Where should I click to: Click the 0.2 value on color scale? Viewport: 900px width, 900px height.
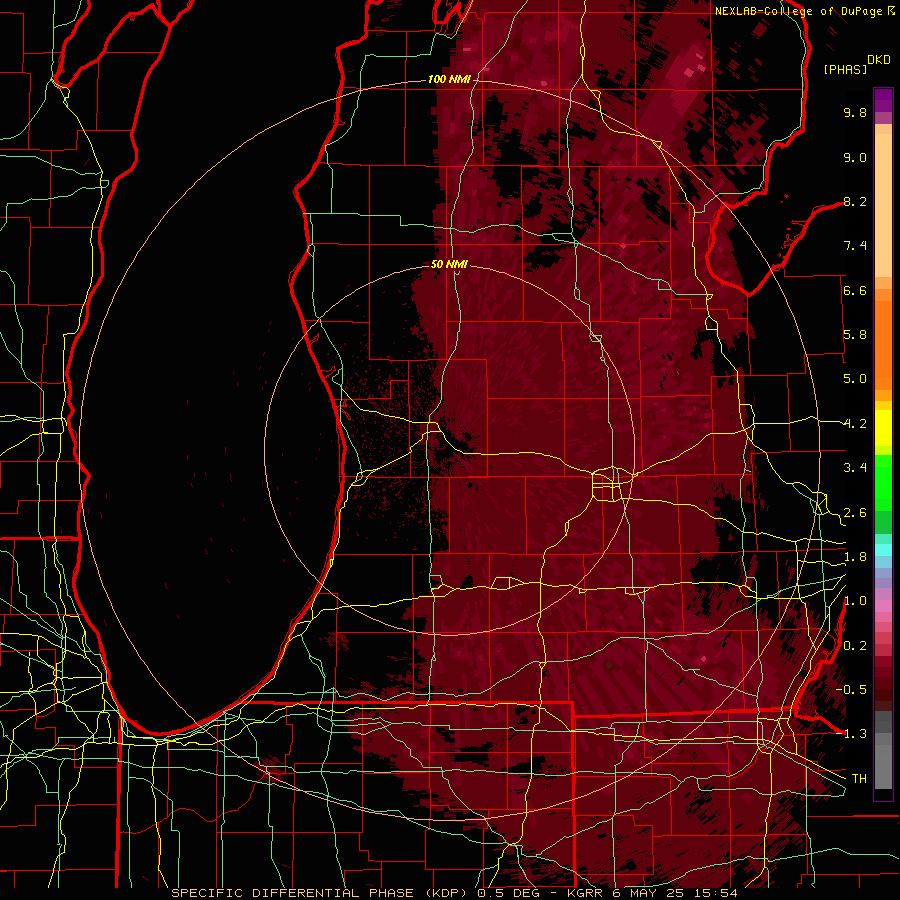[855, 646]
